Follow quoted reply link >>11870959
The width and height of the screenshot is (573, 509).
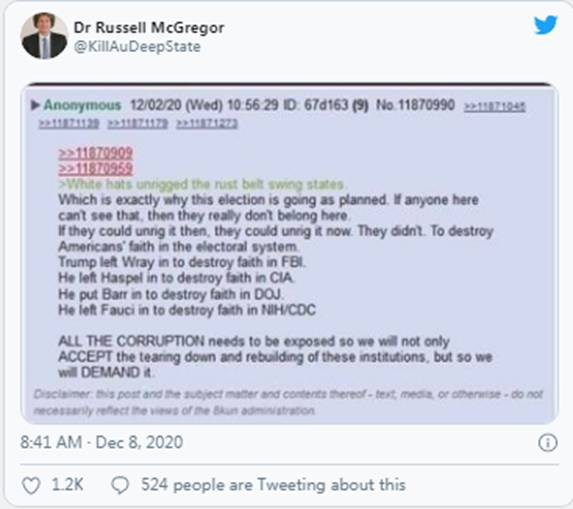(x=95, y=168)
